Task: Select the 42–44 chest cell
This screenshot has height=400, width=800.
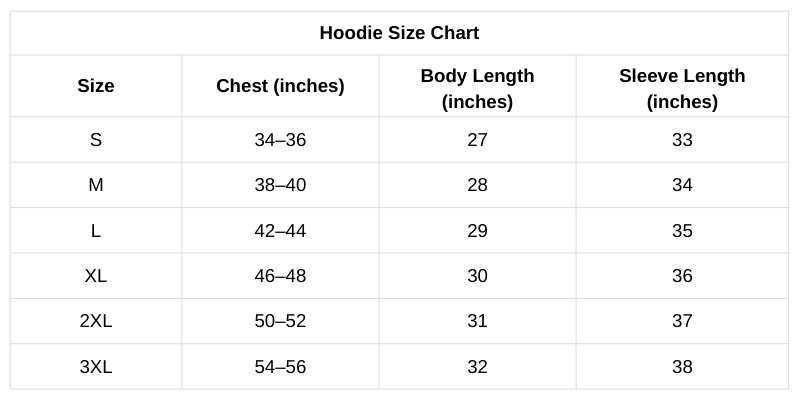Action: tap(280, 231)
